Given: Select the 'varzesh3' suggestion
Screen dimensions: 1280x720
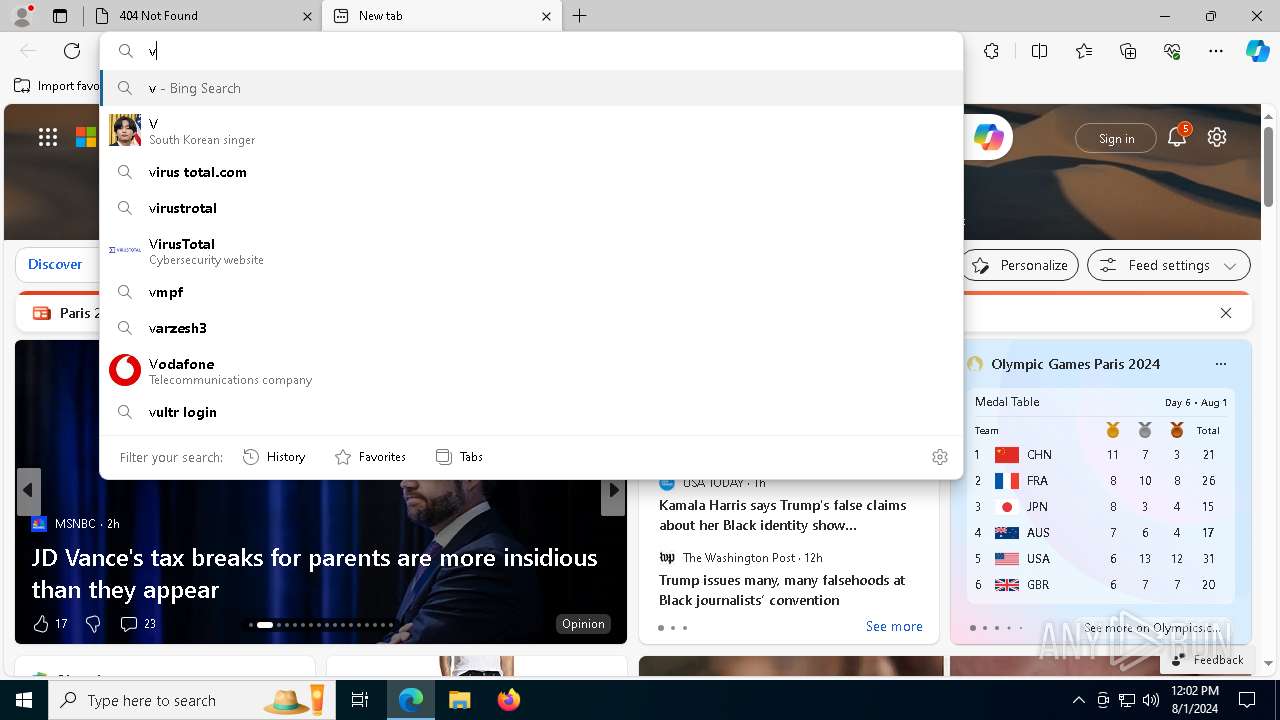Looking at the screenshot, I should [531, 328].
